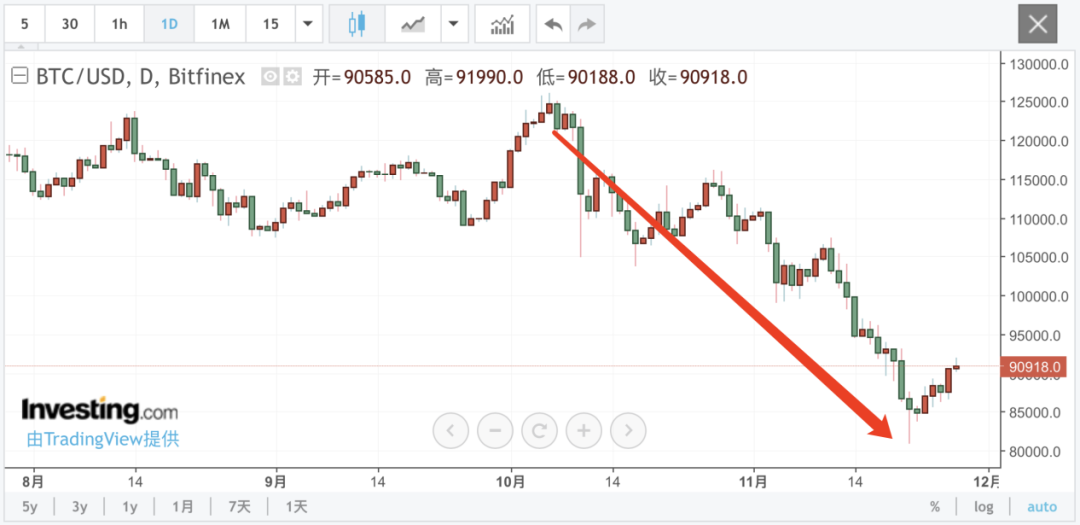The image size is (1080, 525).
Task: Enable the log price scale
Action: click(x=984, y=506)
